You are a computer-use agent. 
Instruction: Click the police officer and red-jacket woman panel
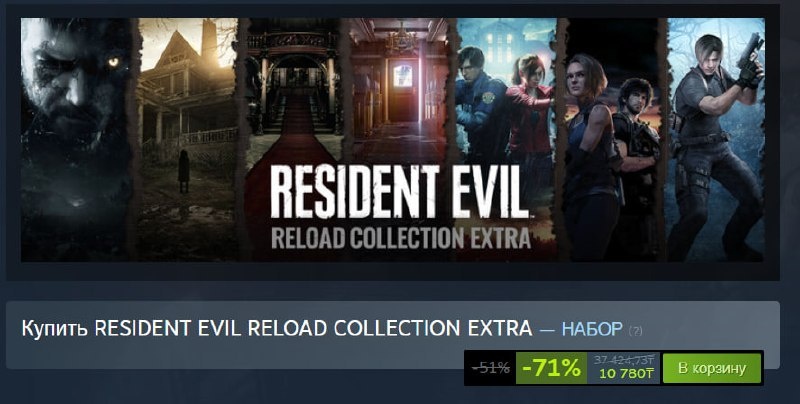[x=505, y=102]
